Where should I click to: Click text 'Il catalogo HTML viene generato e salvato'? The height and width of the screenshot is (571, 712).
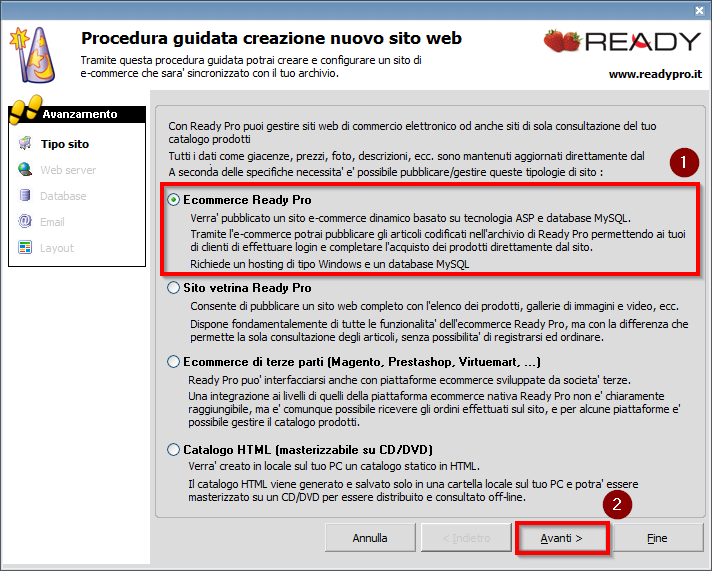(295, 484)
